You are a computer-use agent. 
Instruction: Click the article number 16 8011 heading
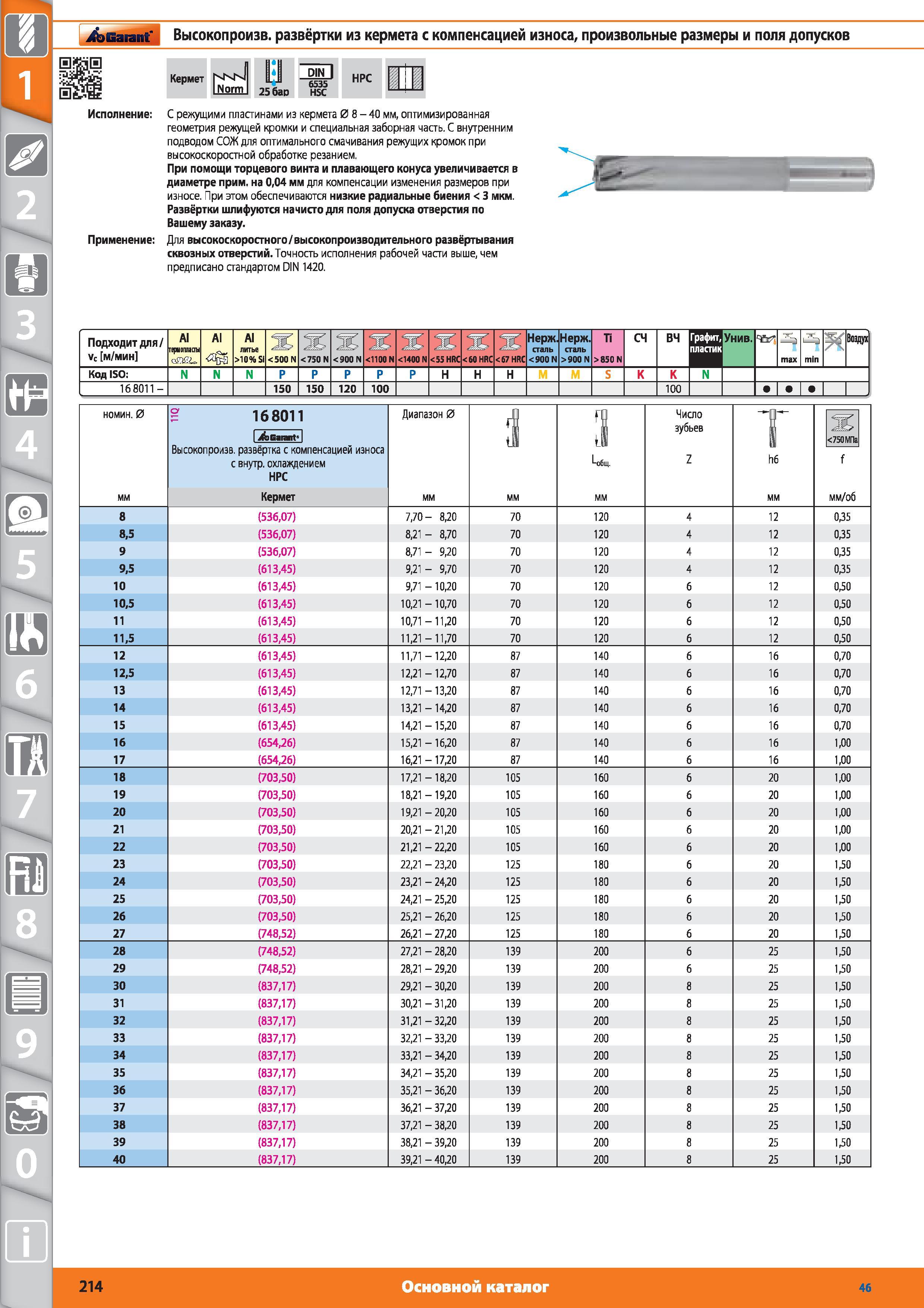(278, 416)
